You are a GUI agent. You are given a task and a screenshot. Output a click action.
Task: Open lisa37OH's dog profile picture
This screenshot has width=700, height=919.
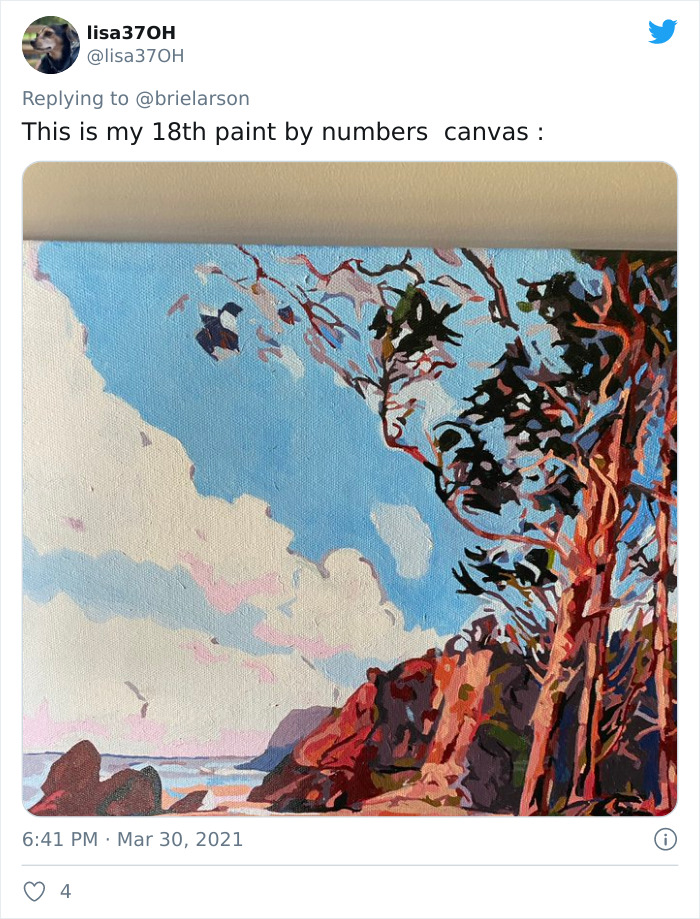pyautogui.click(x=50, y=45)
